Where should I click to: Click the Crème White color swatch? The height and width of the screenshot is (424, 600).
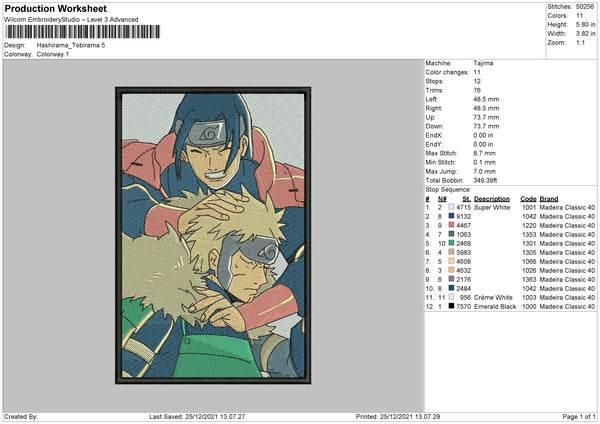(x=451, y=297)
